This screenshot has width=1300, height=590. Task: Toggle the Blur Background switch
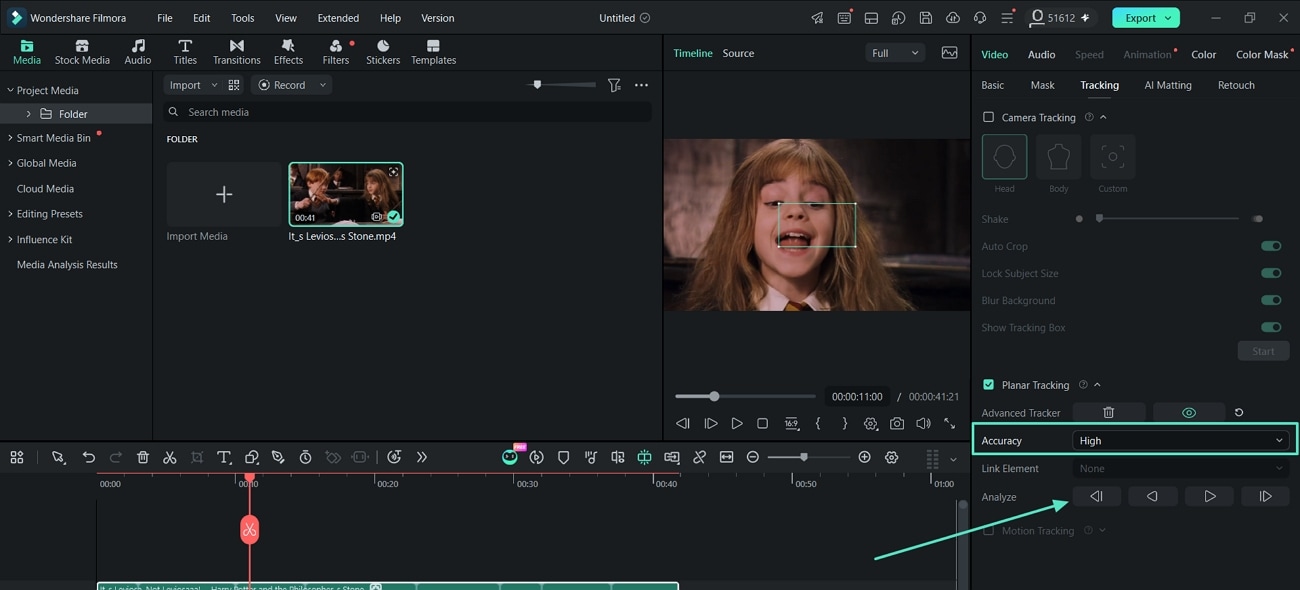click(1271, 300)
